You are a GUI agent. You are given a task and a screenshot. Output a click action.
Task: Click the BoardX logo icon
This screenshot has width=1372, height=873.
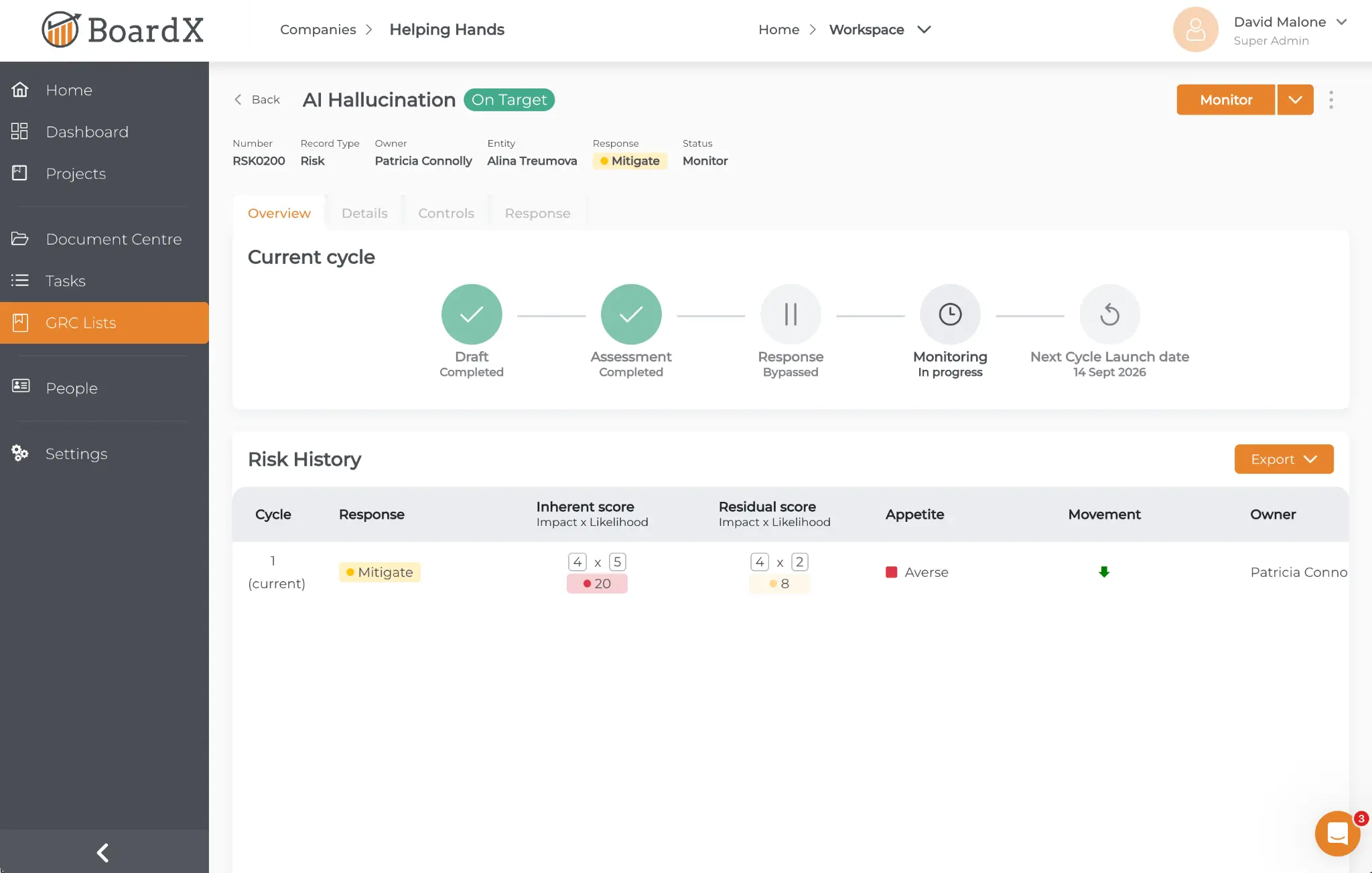tap(61, 28)
